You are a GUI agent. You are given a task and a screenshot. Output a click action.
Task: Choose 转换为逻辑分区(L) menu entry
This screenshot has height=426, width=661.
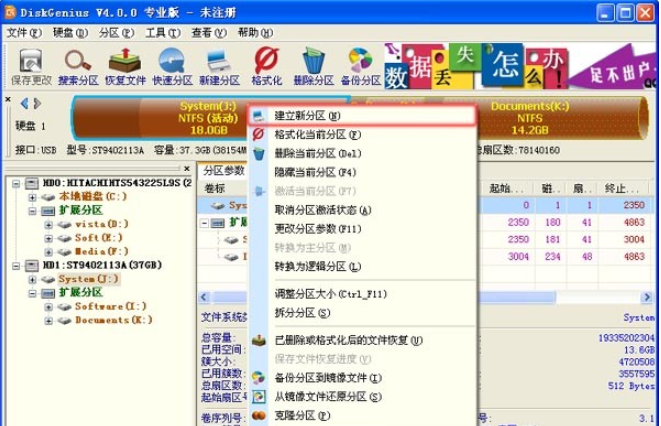(362, 266)
